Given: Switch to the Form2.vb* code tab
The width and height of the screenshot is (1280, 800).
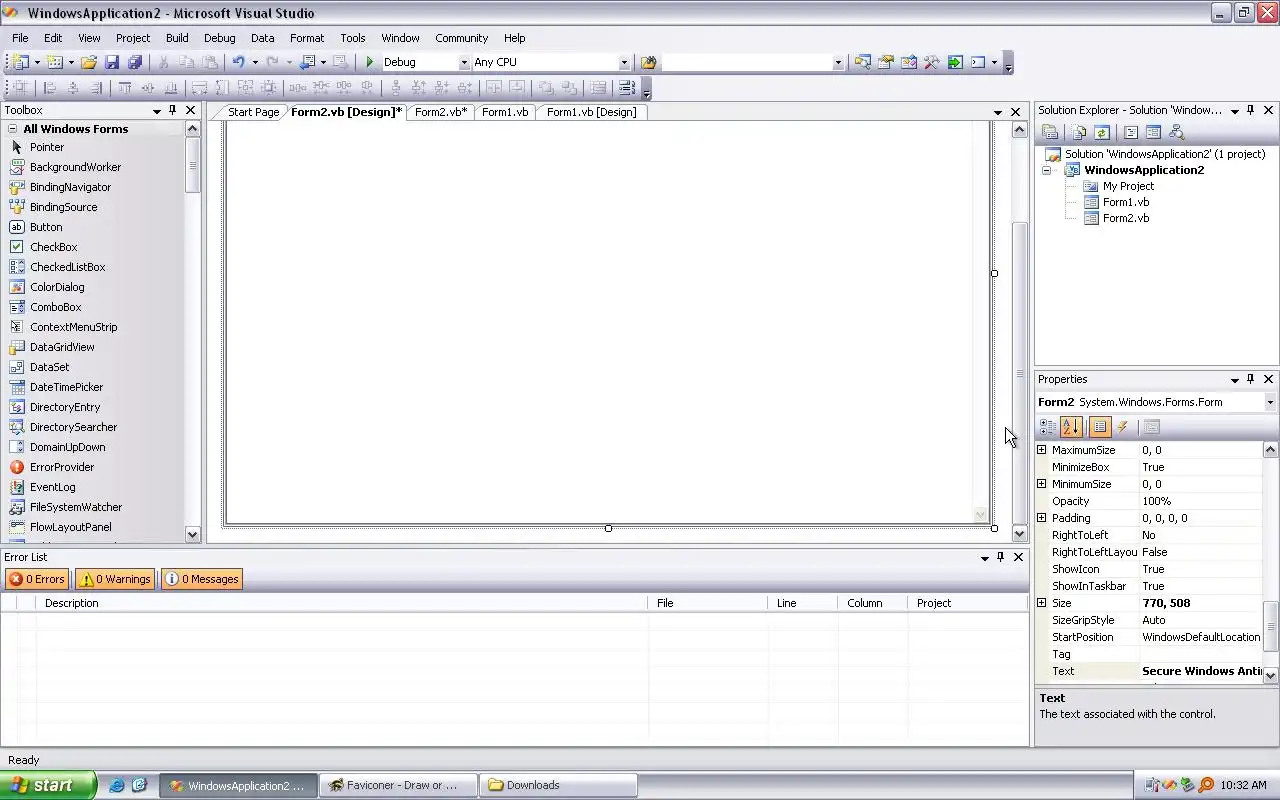Looking at the screenshot, I should 440,112.
